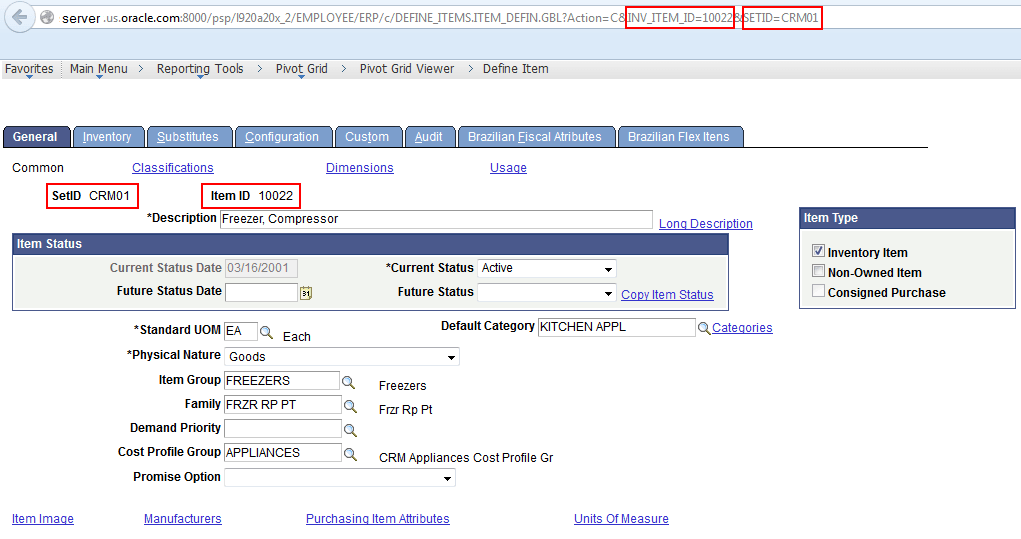
Task: Enable the Non-Owned Item checkbox
Action: pos(818,271)
